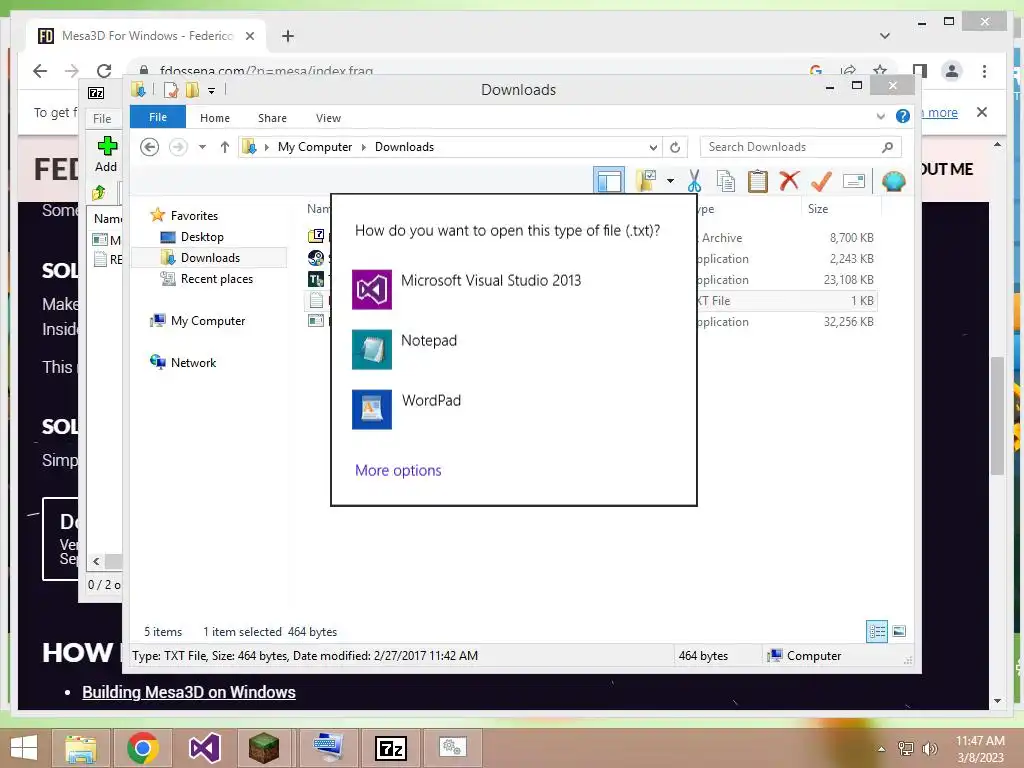Expand the arrow after My Computer breadcrumb

[x=364, y=148]
